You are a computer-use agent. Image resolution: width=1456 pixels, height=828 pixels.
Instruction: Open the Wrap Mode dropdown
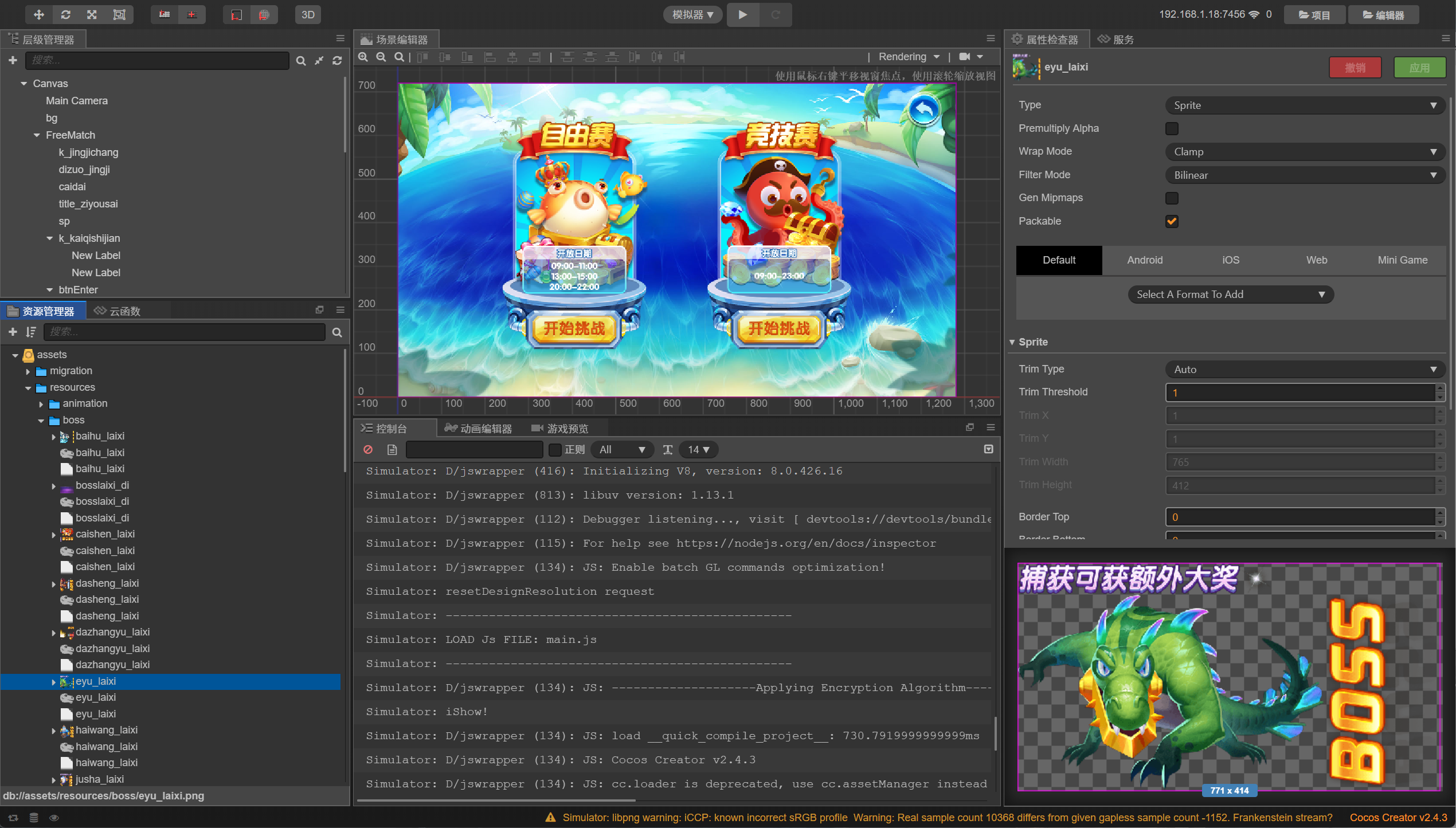click(x=1304, y=152)
